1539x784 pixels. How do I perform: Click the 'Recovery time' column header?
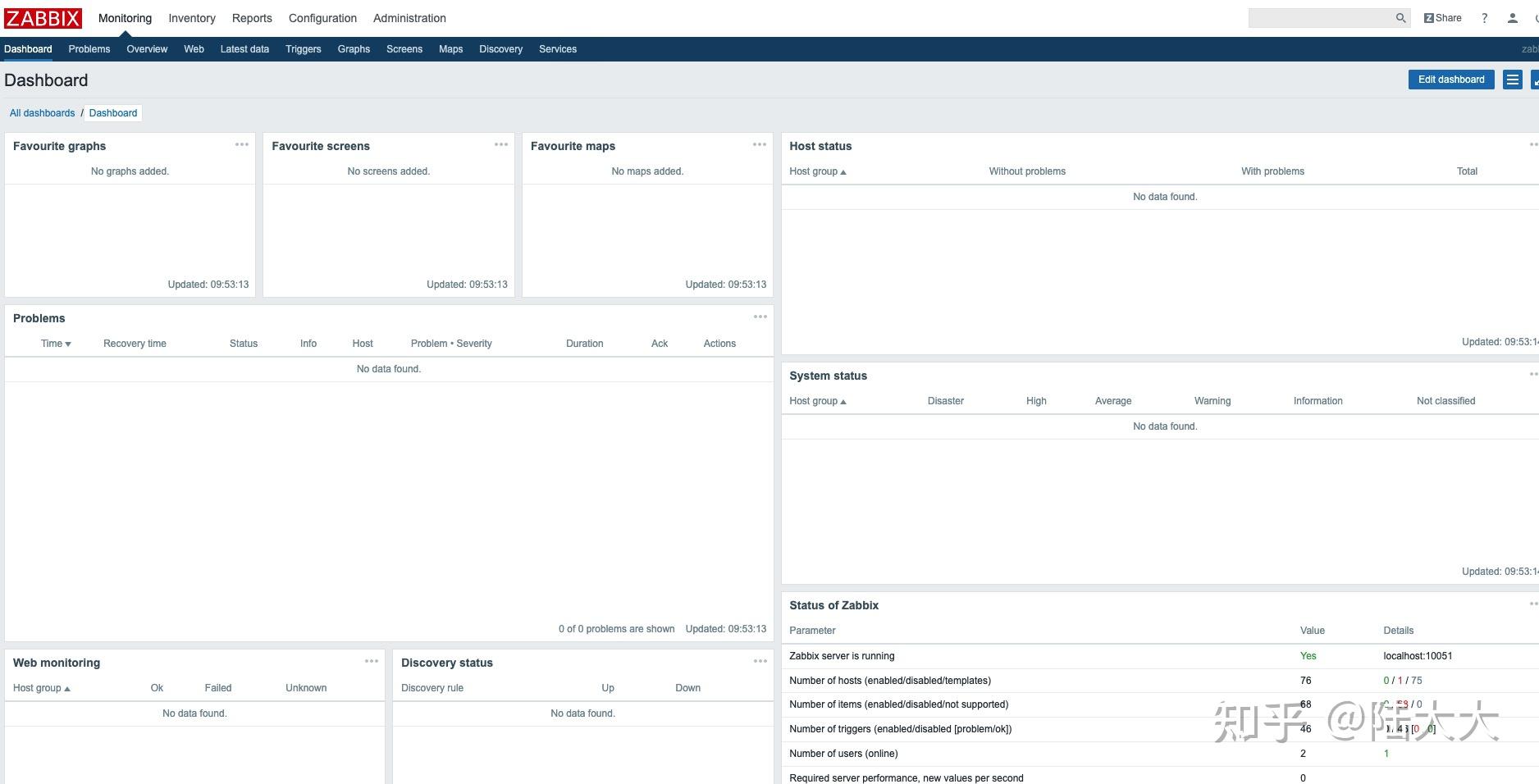coord(135,344)
